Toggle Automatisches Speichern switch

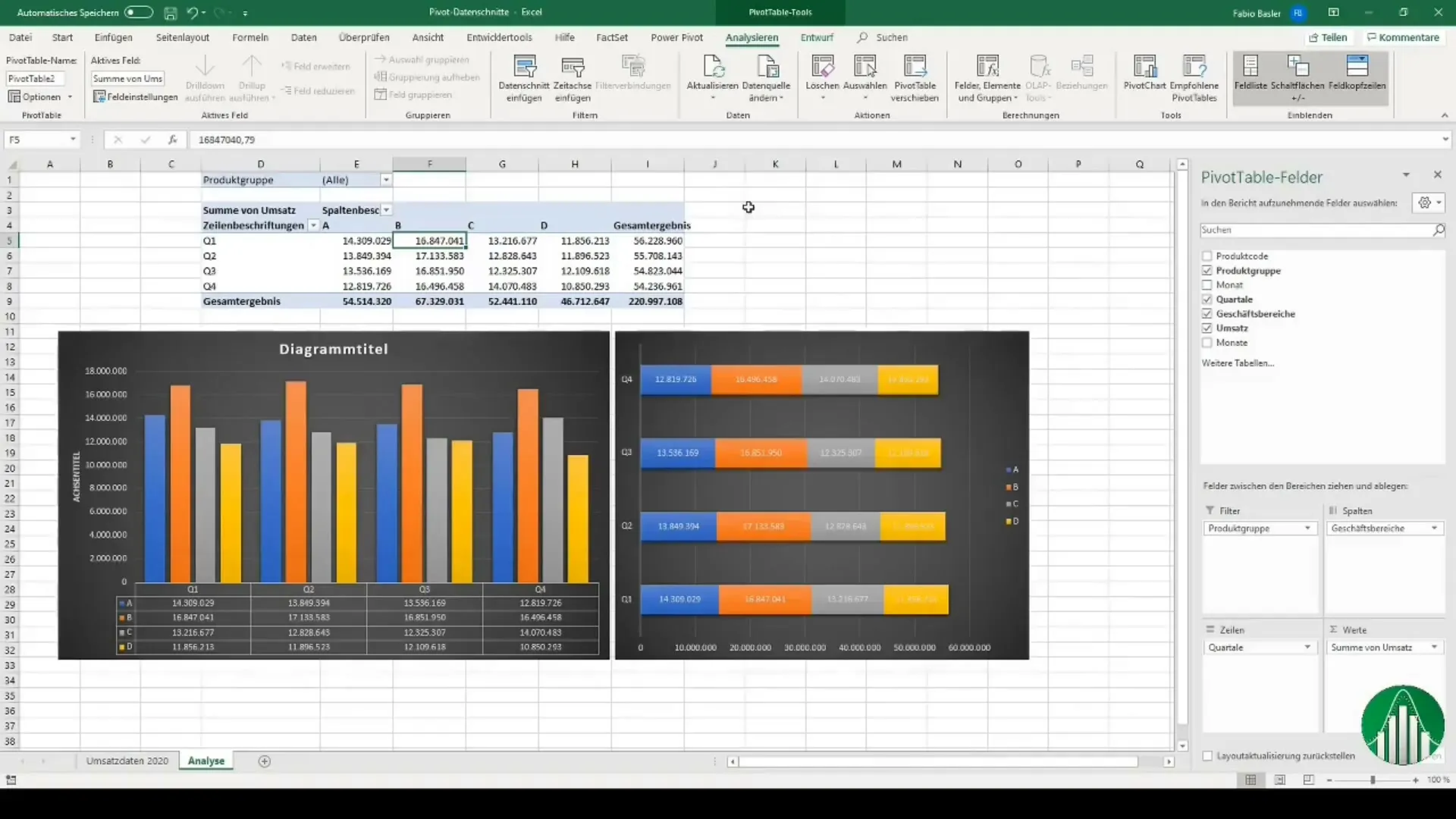pyautogui.click(x=138, y=13)
